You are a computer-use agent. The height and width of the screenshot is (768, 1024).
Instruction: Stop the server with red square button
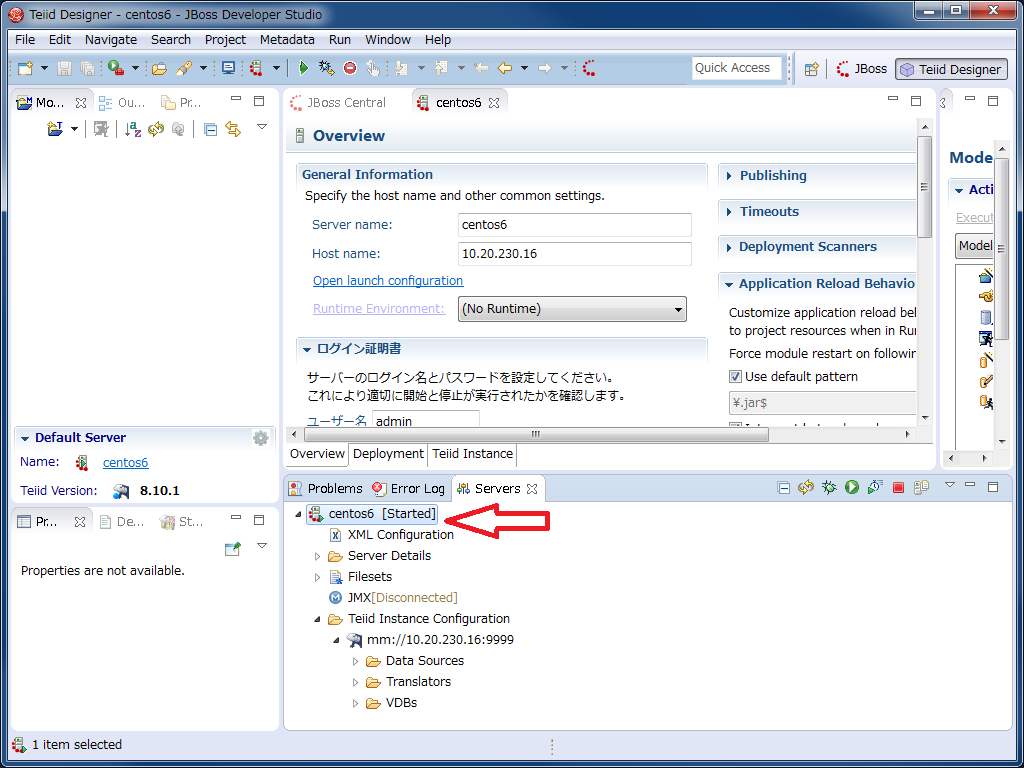coord(899,487)
